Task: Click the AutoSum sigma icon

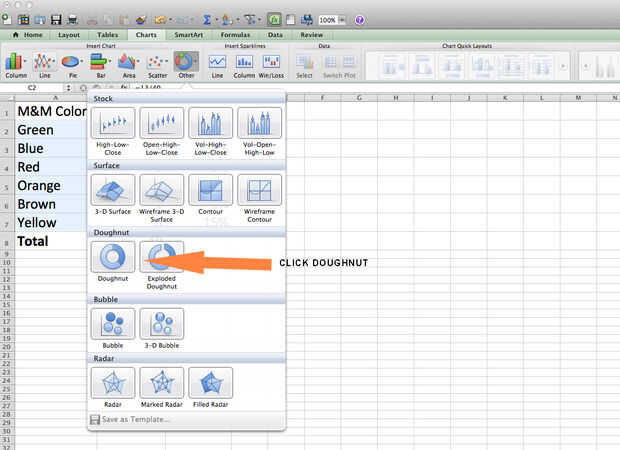Action: (x=207, y=19)
